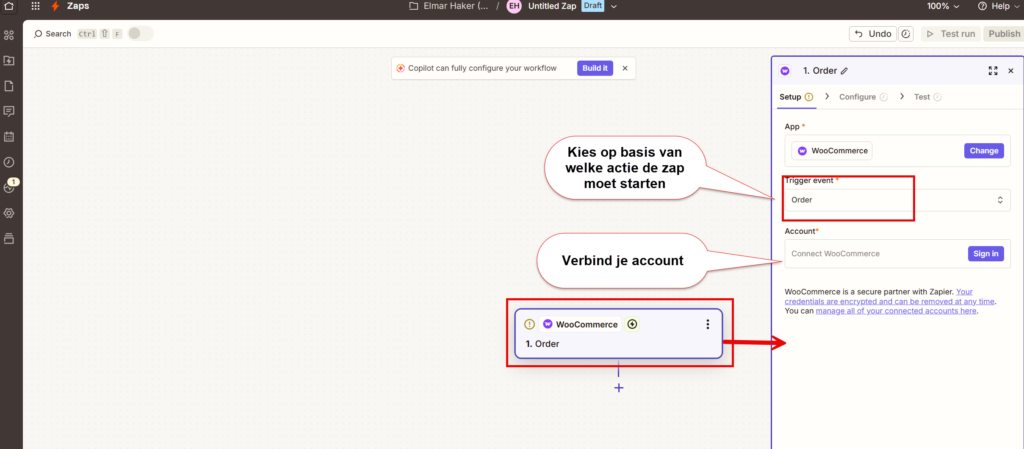Click the Test run button
Viewport: 1024px width, 449px height.
(951, 34)
